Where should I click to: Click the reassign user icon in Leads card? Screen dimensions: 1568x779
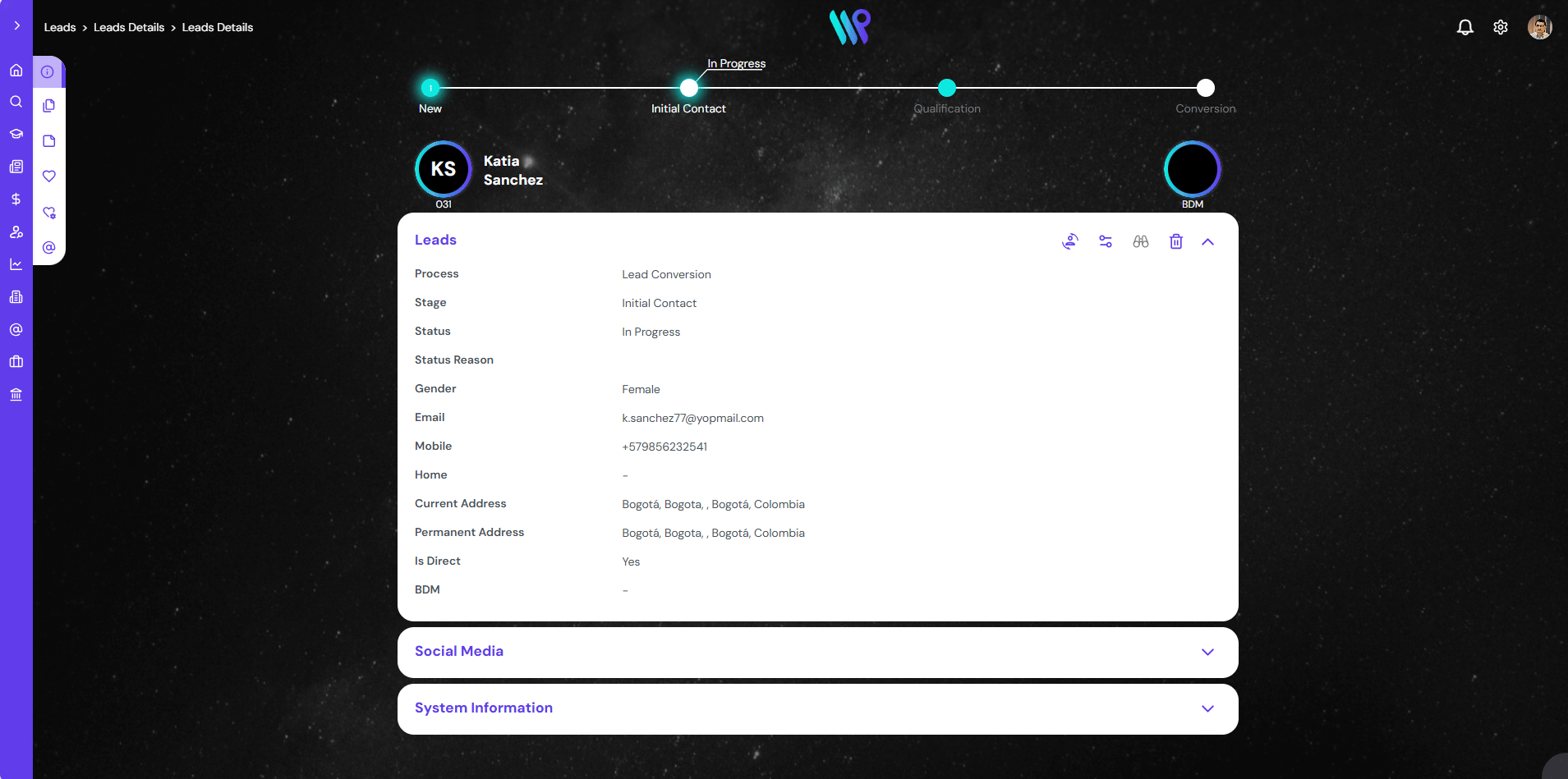pos(1069,241)
